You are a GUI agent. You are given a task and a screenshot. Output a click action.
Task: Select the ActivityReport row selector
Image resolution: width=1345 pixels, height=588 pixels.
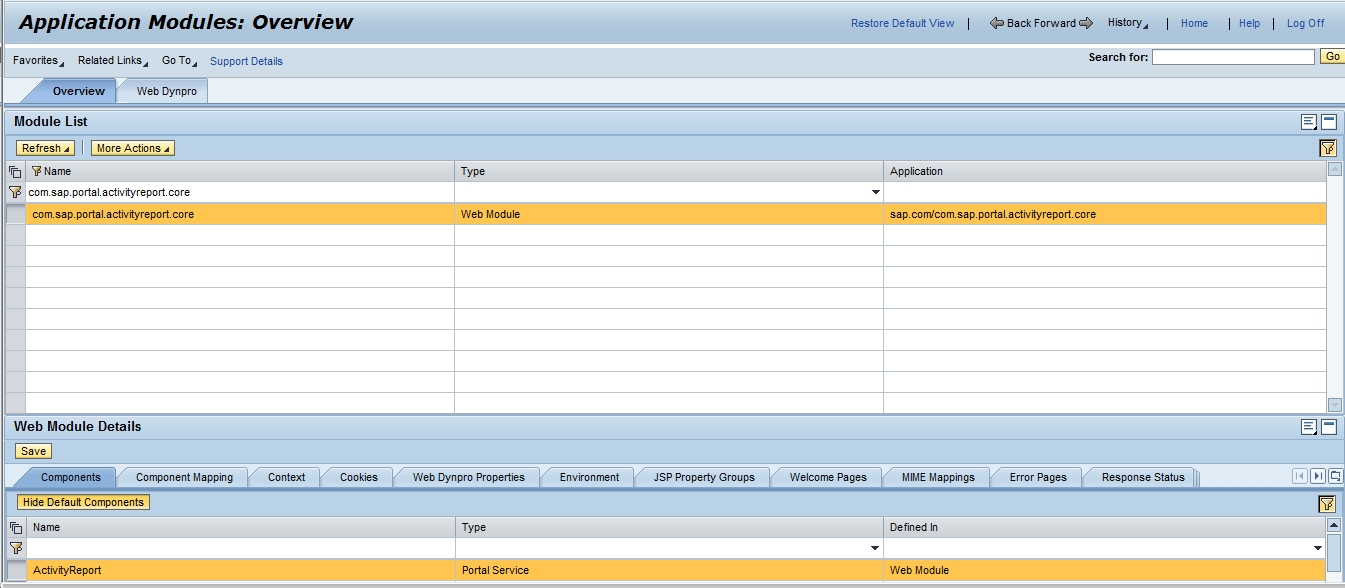coord(15,570)
